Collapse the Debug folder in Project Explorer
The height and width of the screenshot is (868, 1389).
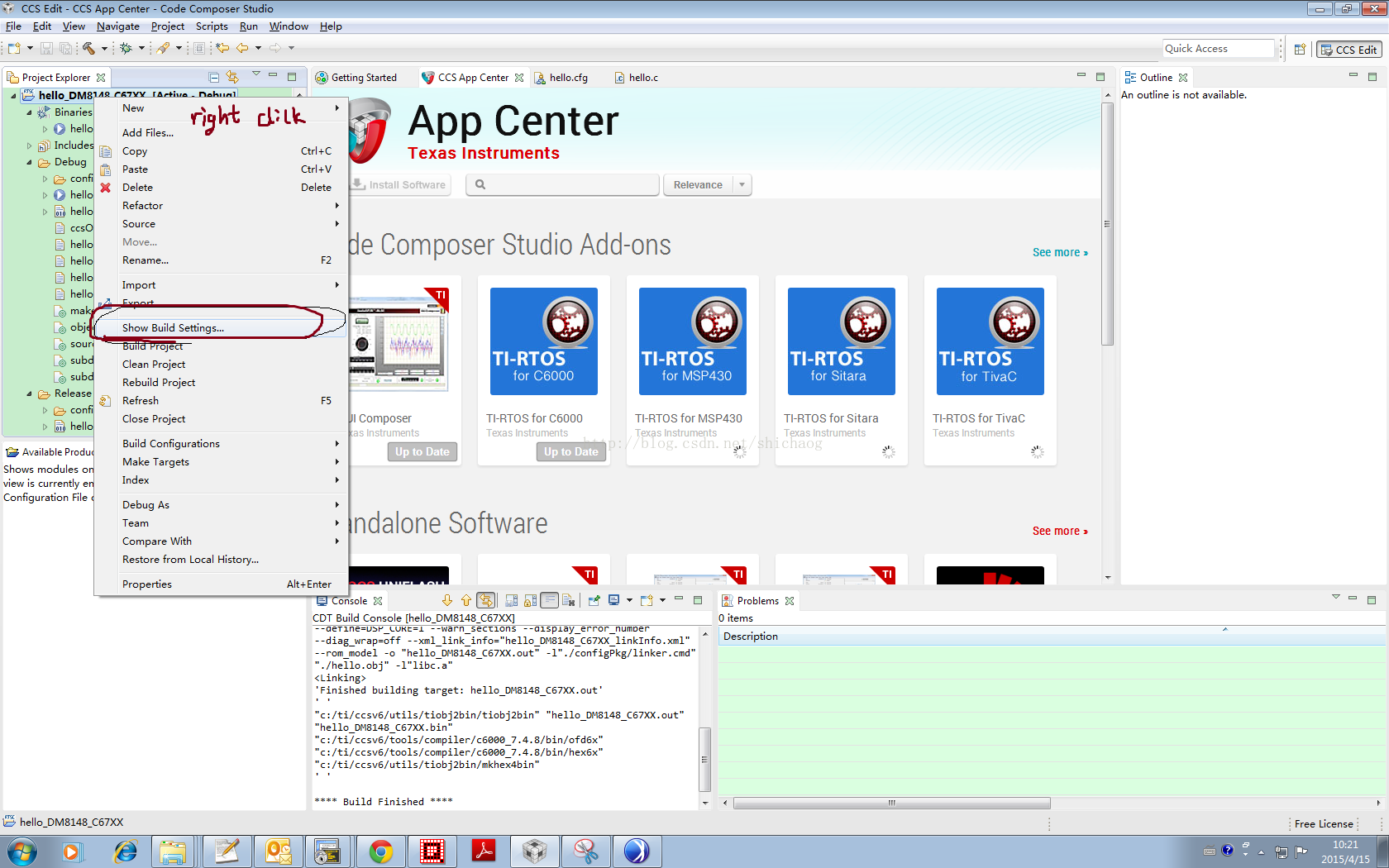pyautogui.click(x=30, y=162)
